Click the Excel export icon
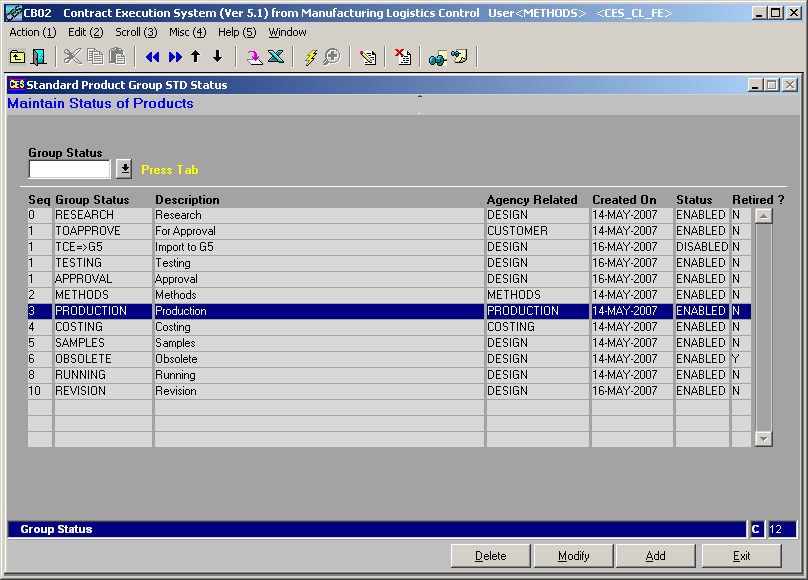 (276, 57)
